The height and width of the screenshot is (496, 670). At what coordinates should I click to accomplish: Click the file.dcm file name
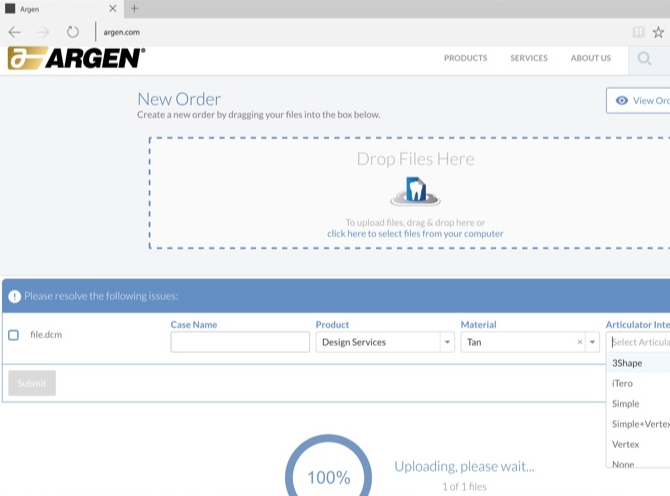coord(46,335)
